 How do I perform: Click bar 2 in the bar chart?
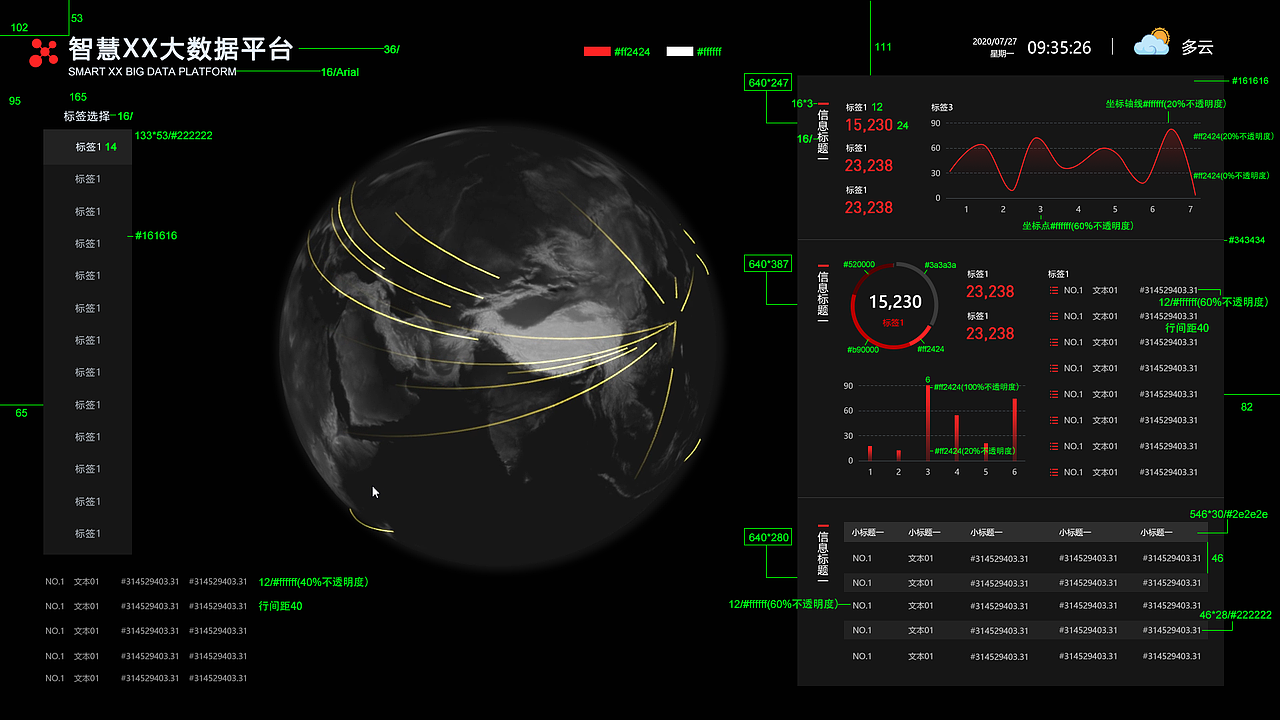click(899, 455)
